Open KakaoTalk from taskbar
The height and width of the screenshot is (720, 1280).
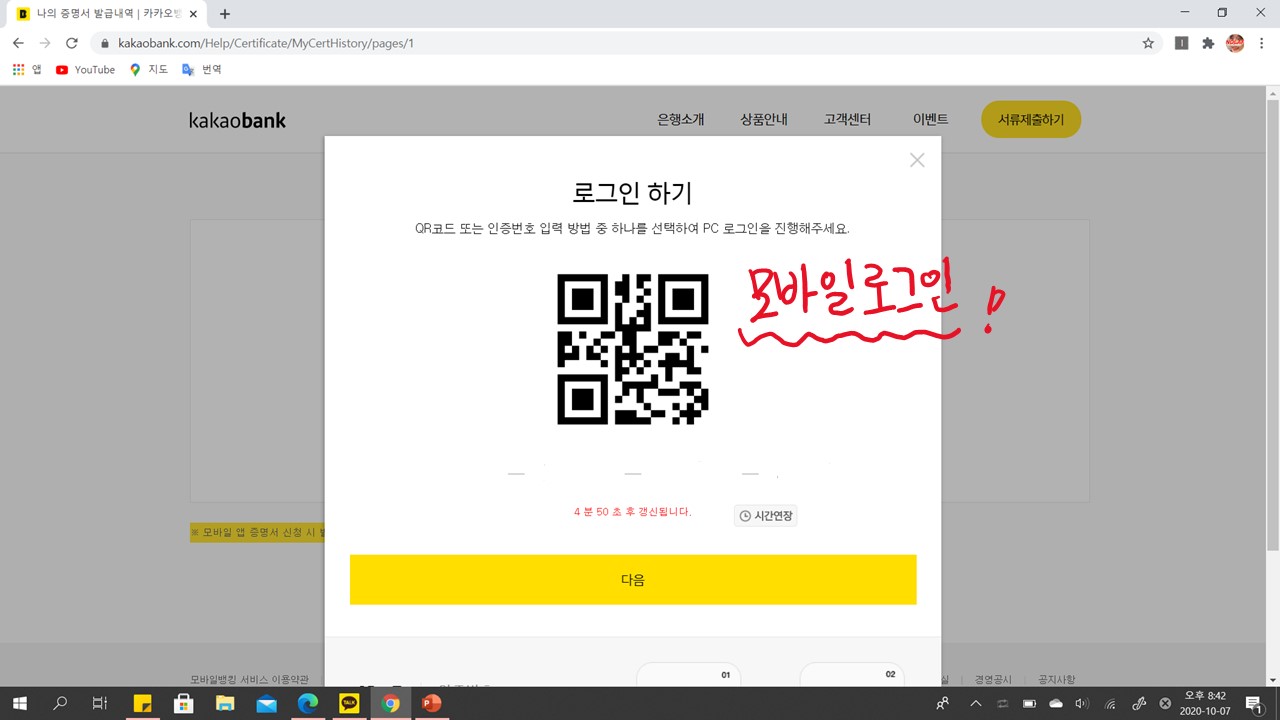coord(349,704)
